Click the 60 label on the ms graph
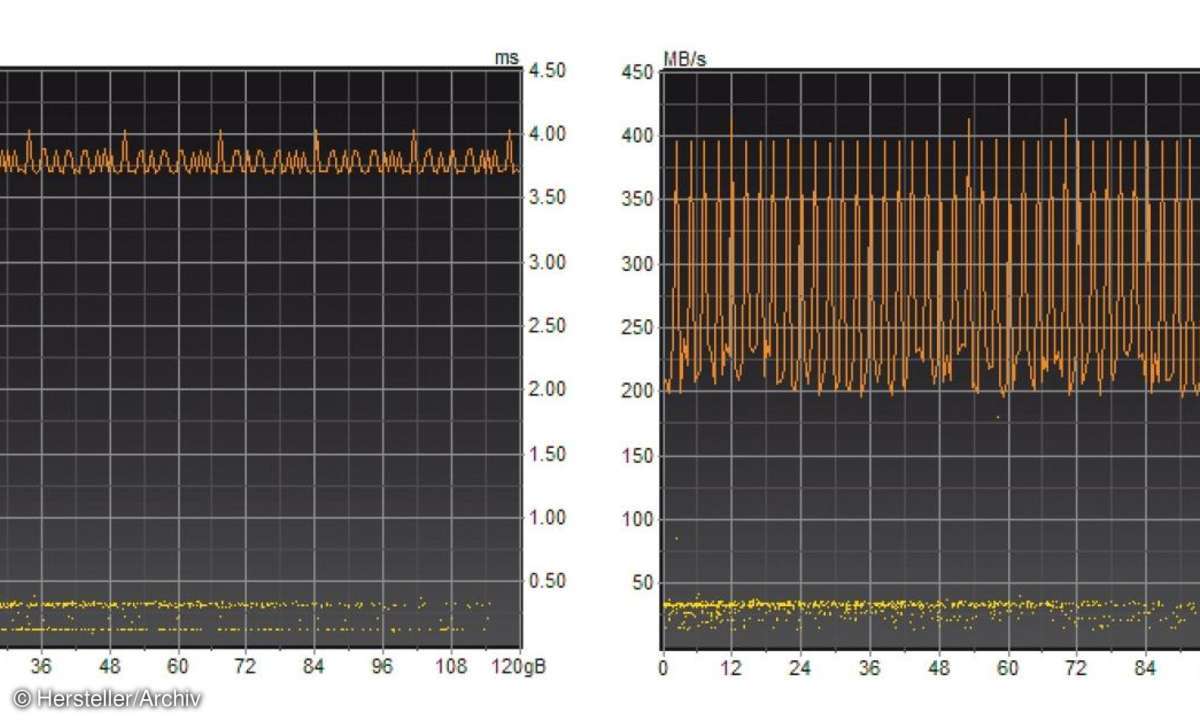 point(178,665)
